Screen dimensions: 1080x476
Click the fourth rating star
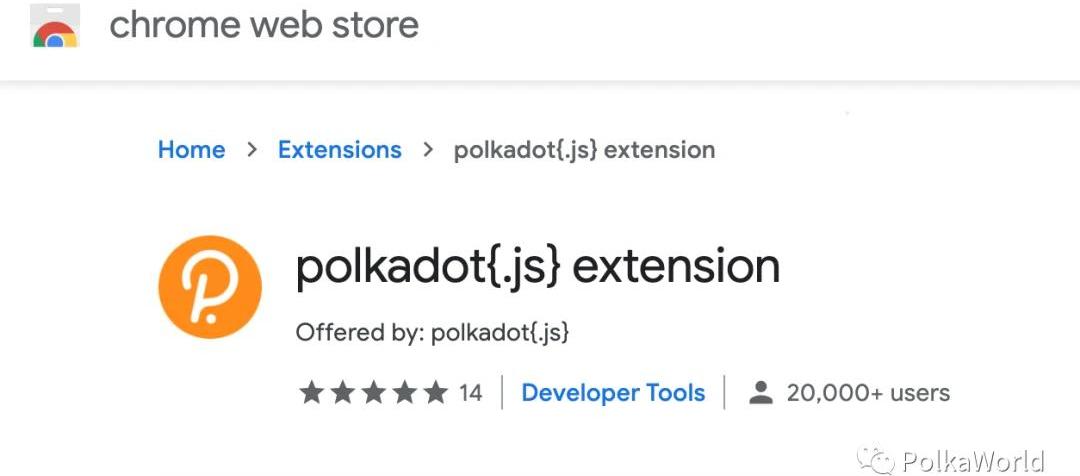point(404,393)
